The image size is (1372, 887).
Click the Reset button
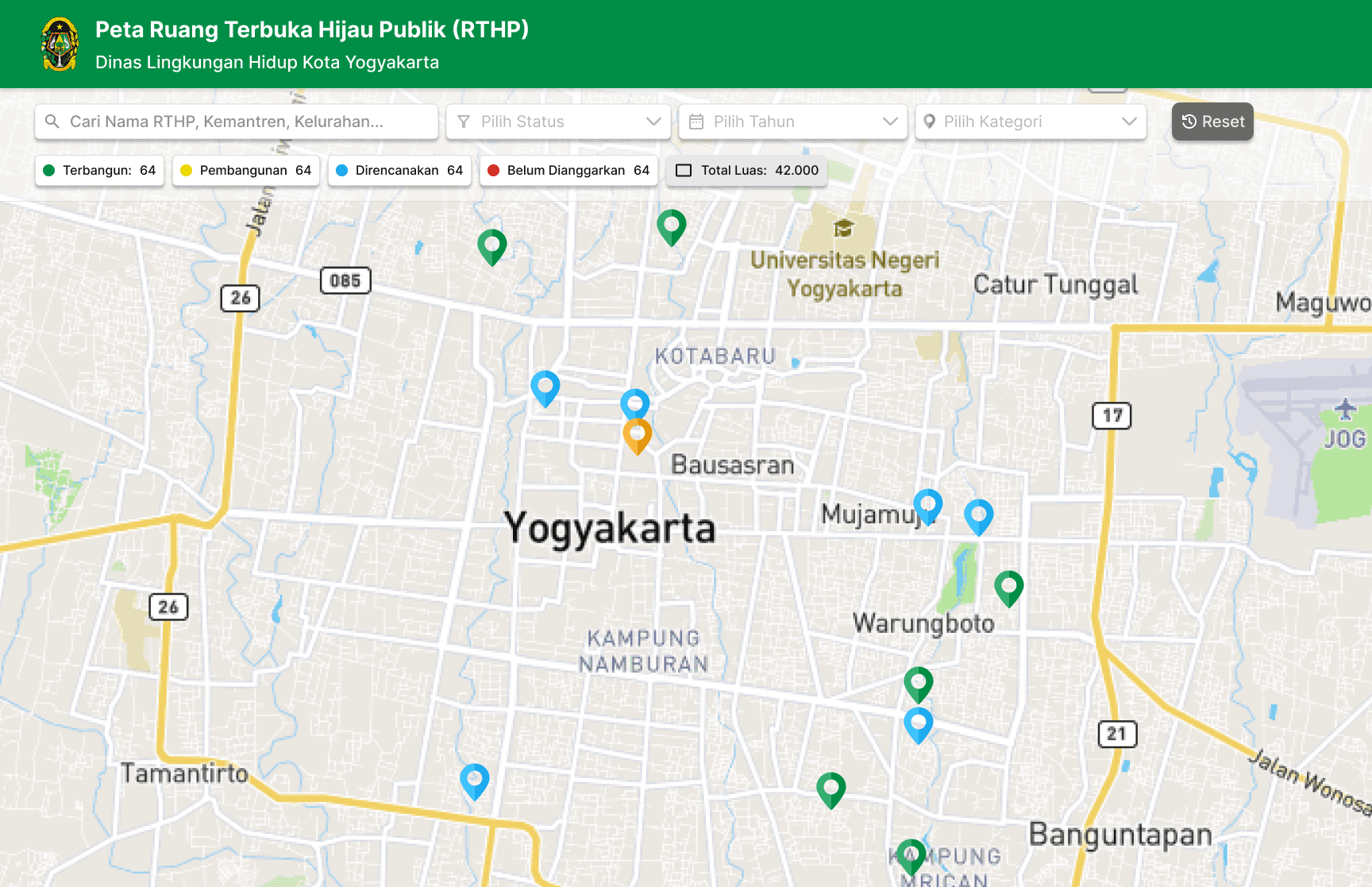(1212, 121)
